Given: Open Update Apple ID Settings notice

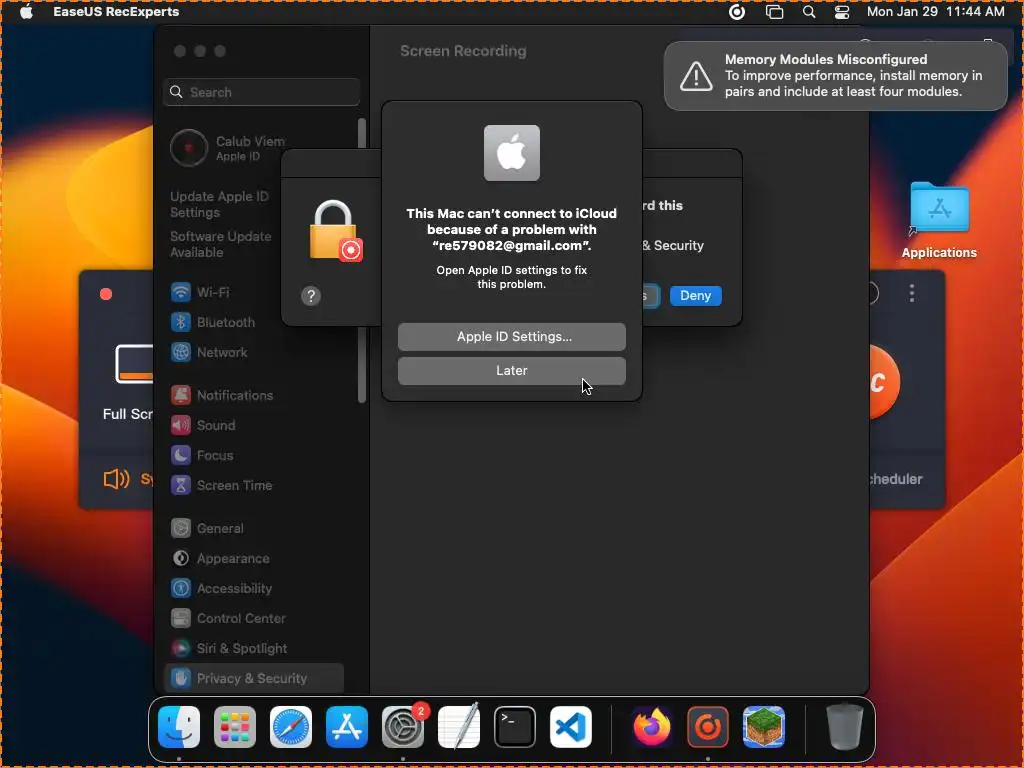Looking at the screenshot, I should coord(219,204).
